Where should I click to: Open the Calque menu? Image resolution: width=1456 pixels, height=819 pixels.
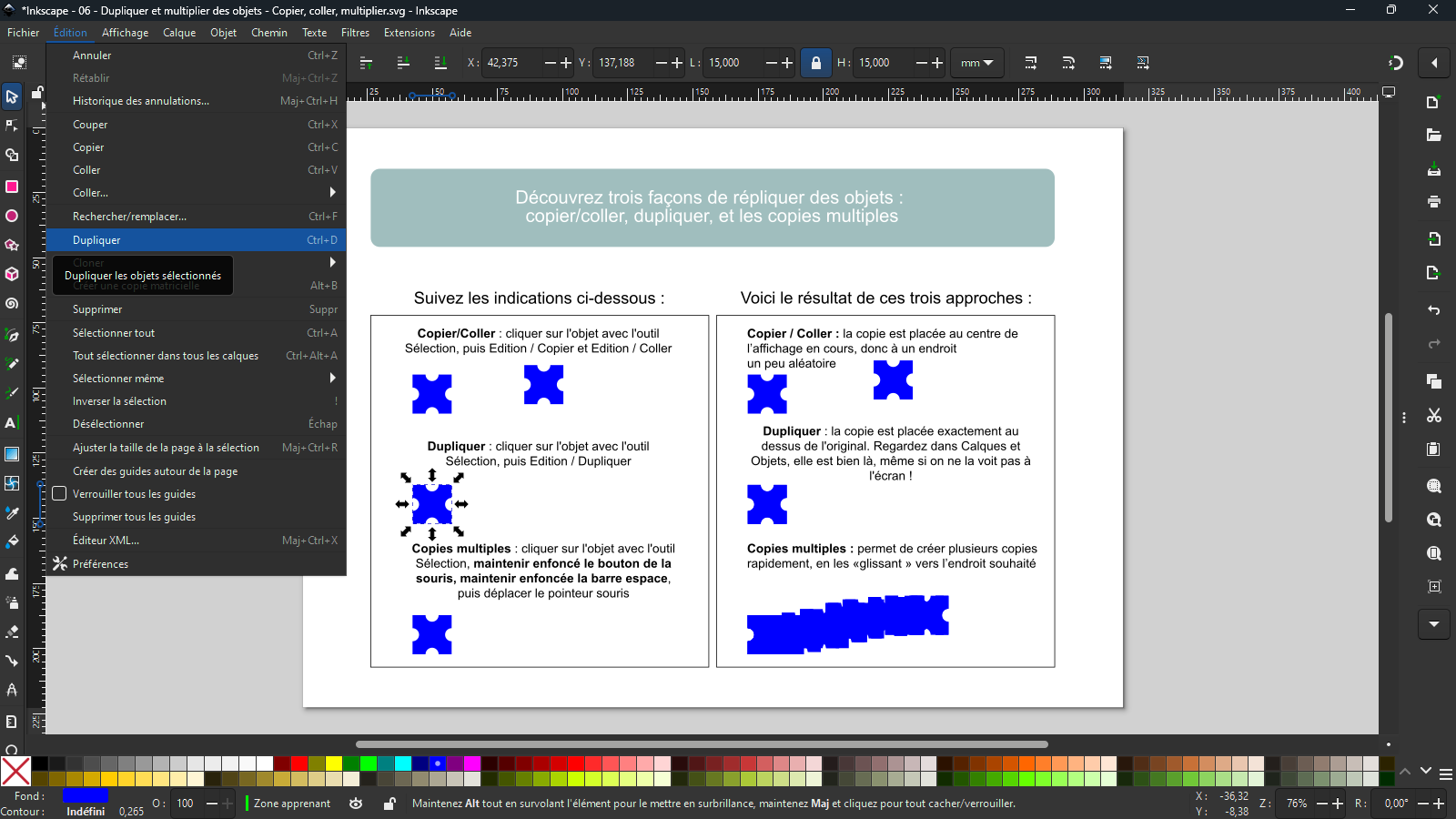179,33
